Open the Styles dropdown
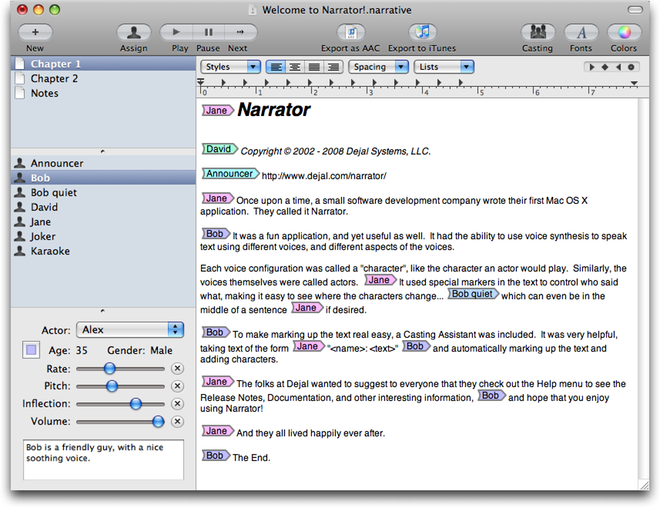The image size is (660, 508). pyautogui.click(x=231, y=67)
